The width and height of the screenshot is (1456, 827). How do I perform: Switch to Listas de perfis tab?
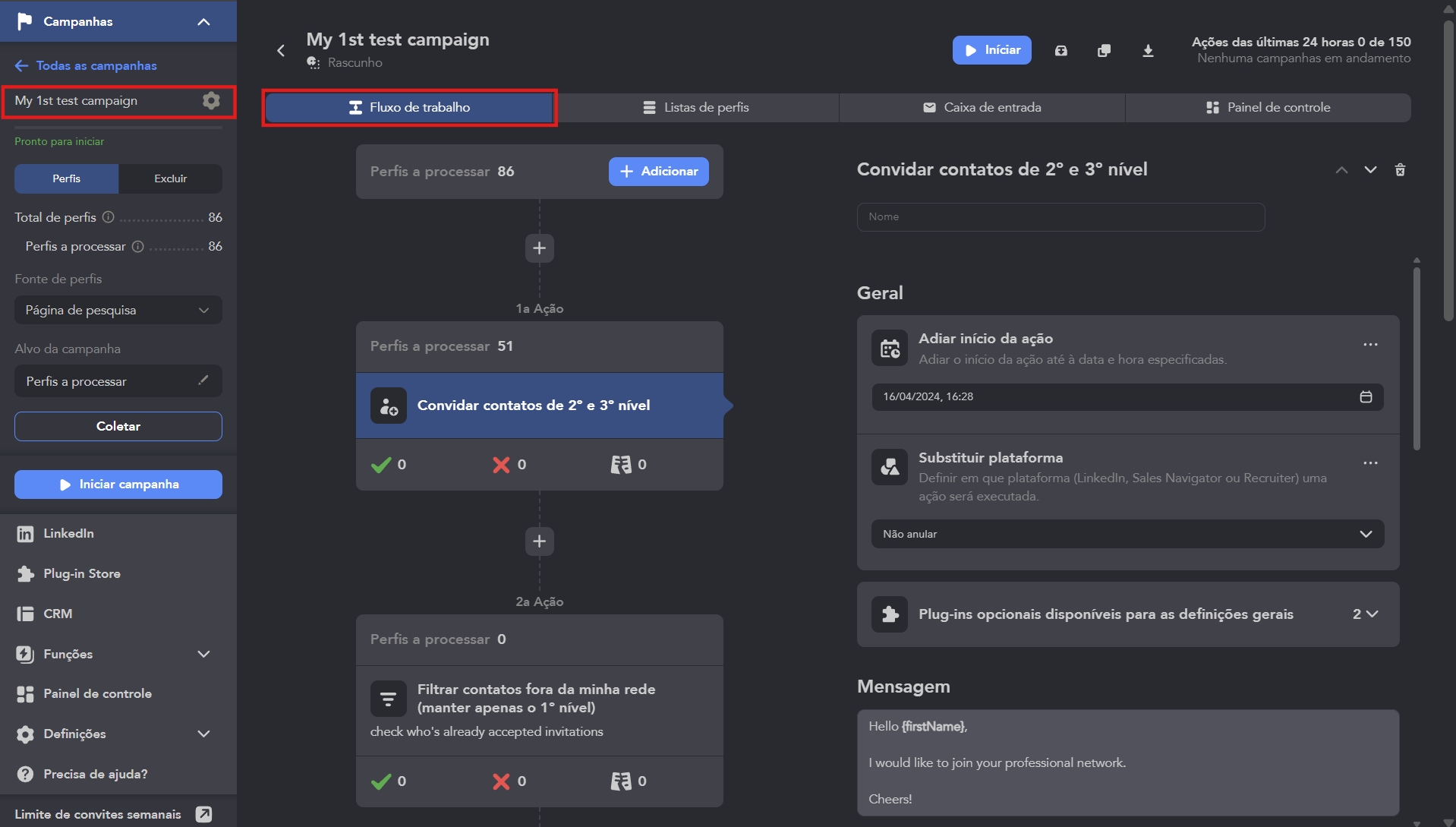(x=696, y=108)
